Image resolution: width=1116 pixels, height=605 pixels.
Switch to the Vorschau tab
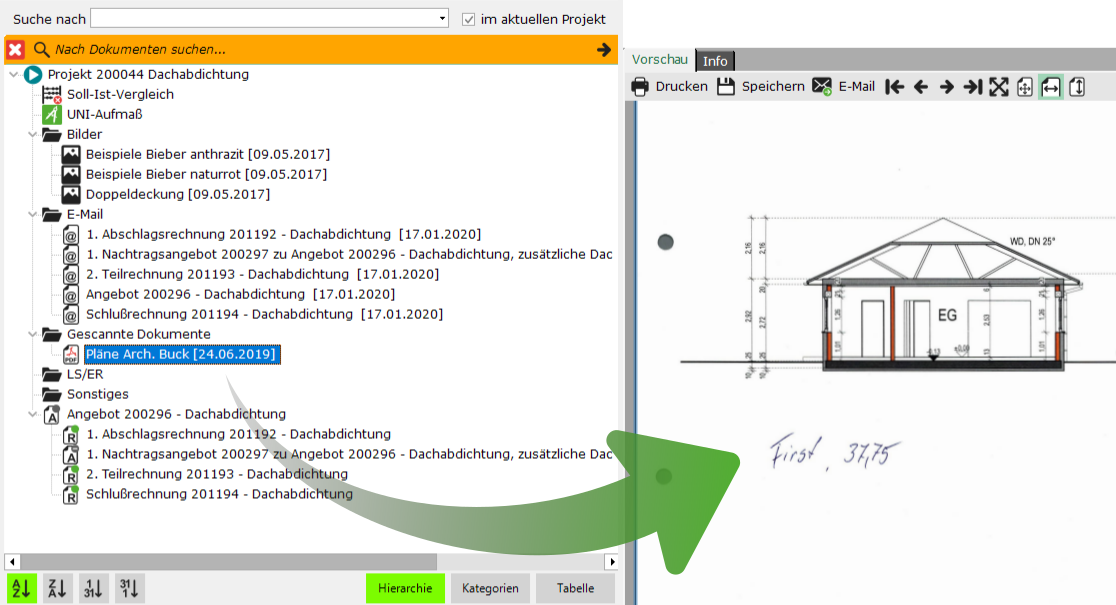[660, 60]
